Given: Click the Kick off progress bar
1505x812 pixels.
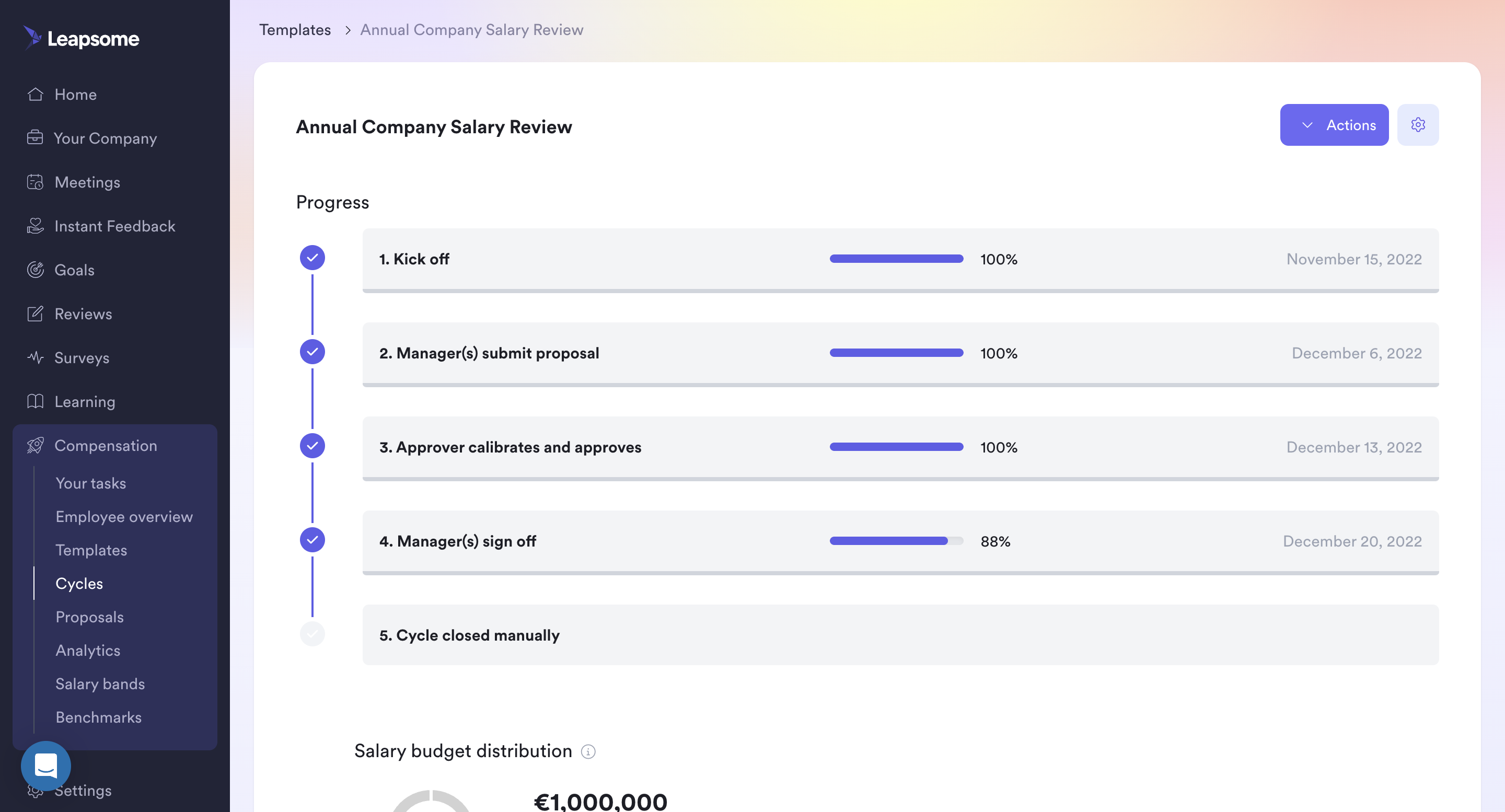Looking at the screenshot, I should pos(896,259).
